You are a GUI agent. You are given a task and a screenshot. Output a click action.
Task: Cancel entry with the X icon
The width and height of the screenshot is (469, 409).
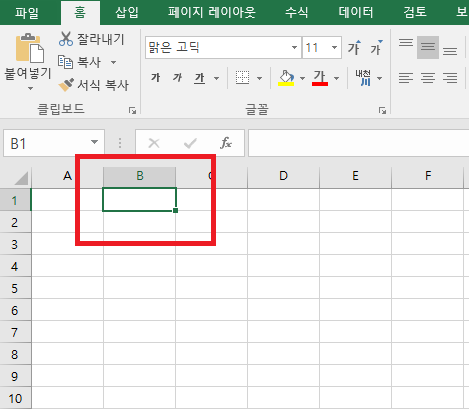tap(154, 143)
